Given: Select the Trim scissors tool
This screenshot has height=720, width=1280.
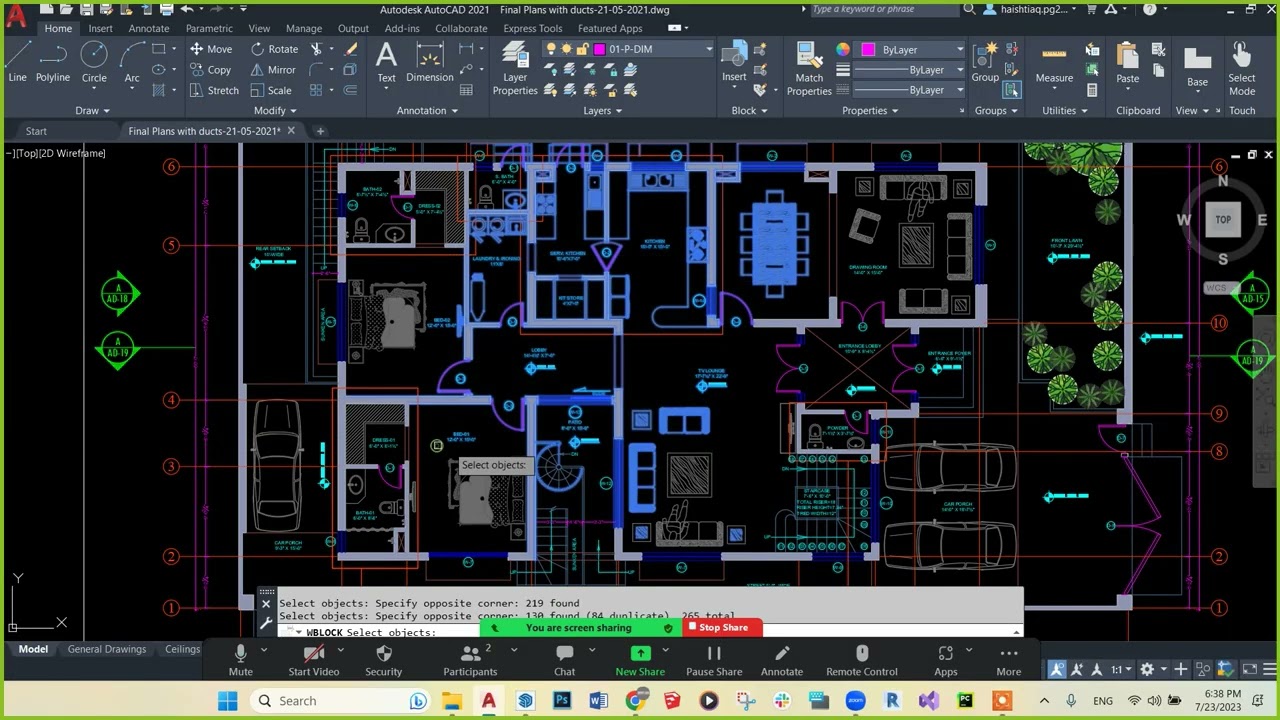Looking at the screenshot, I should (x=317, y=49).
